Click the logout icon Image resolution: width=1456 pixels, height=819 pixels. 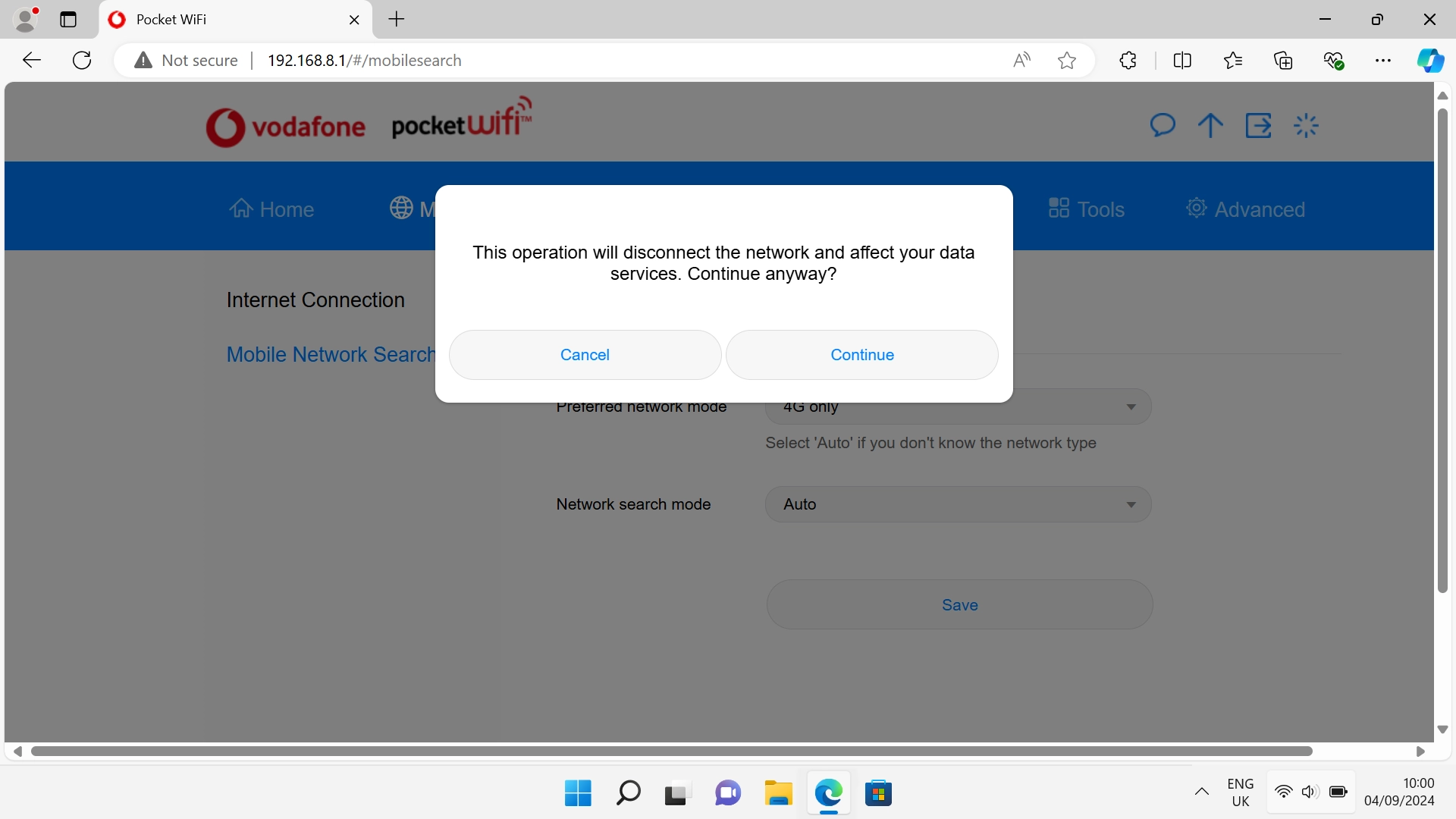1259,125
